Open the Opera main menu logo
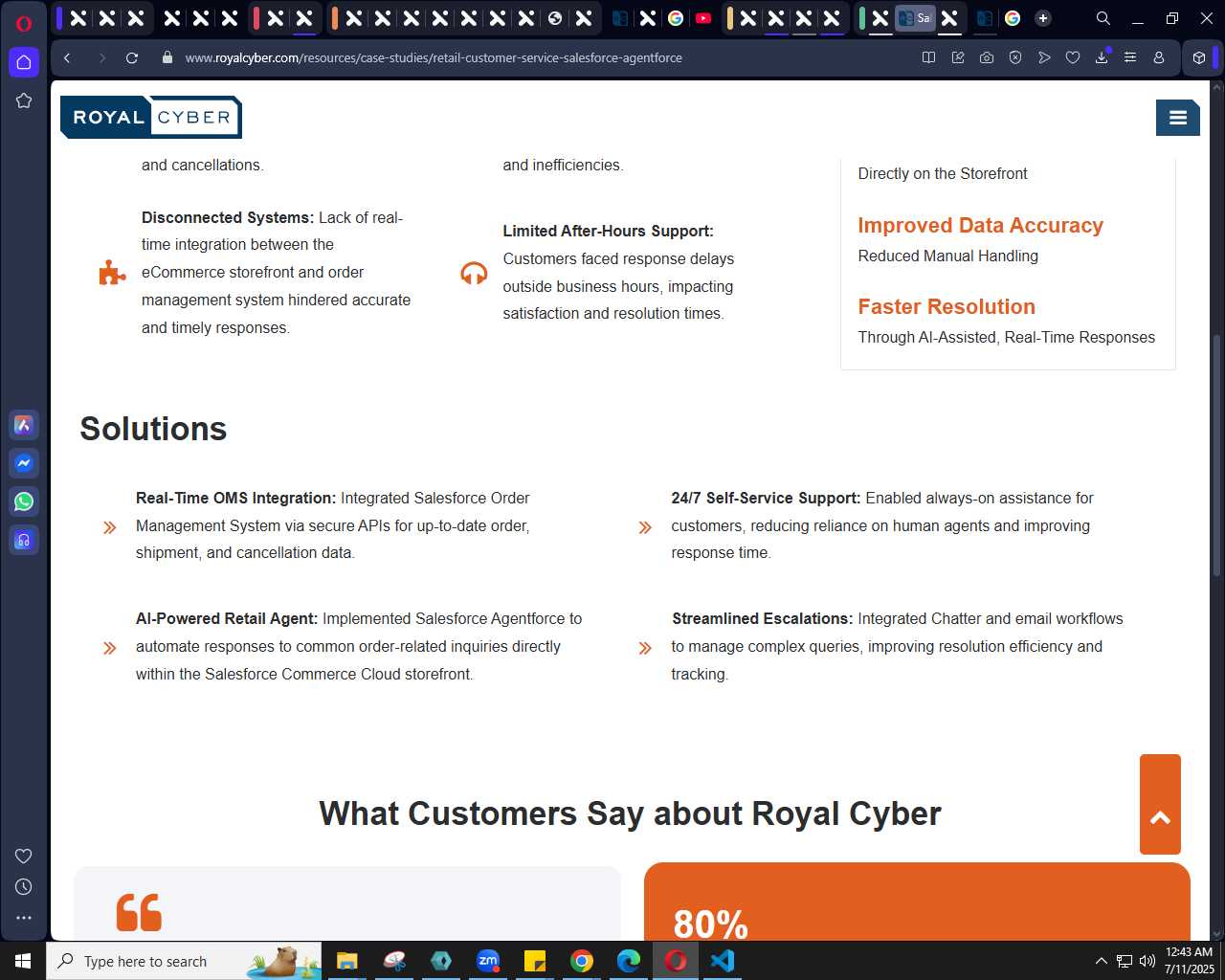 [24, 23]
